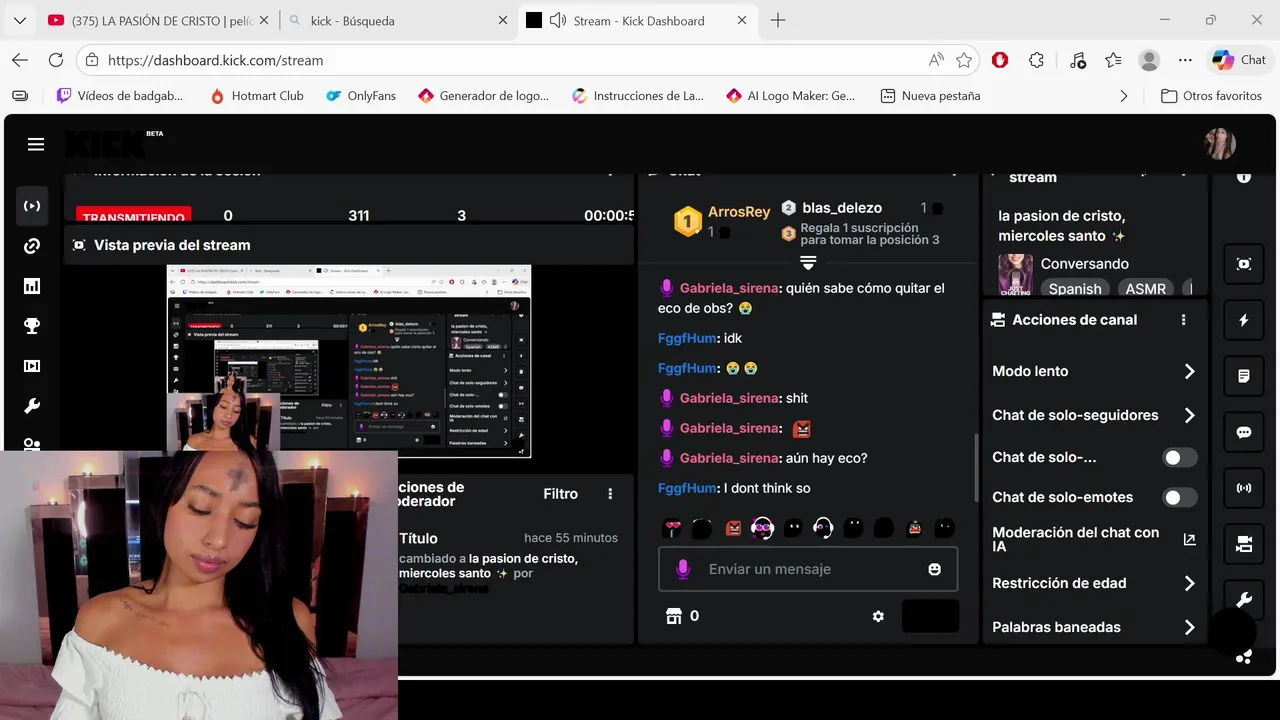Open the trophy icon in the left sidebar

[32, 326]
